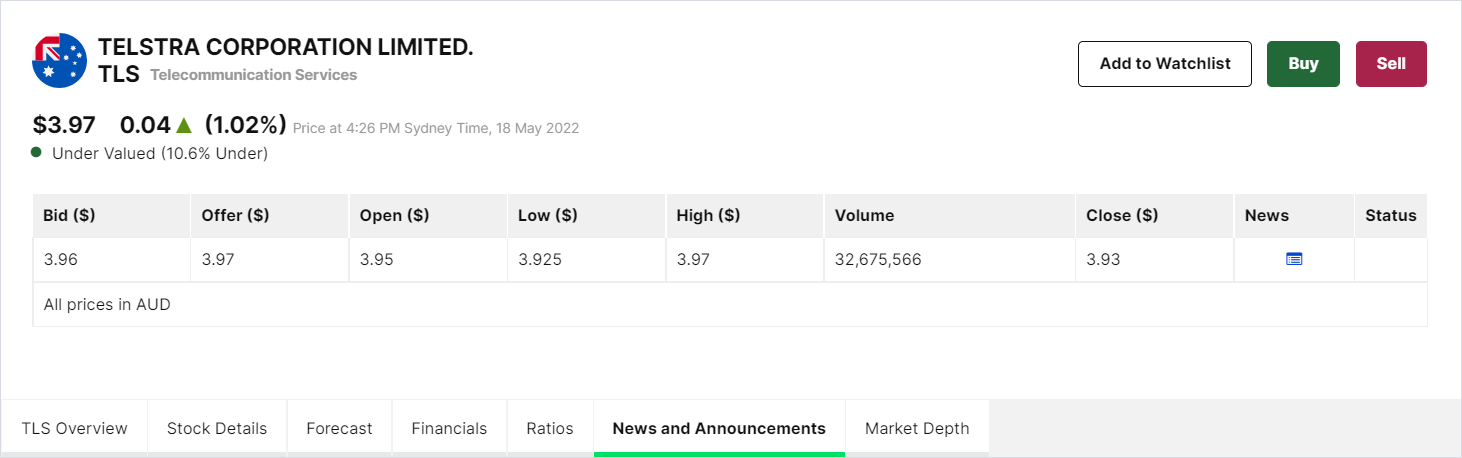Switch to the Stock Details tab
The width and height of the screenshot is (1462, 458).
click(x=217, y=428)
